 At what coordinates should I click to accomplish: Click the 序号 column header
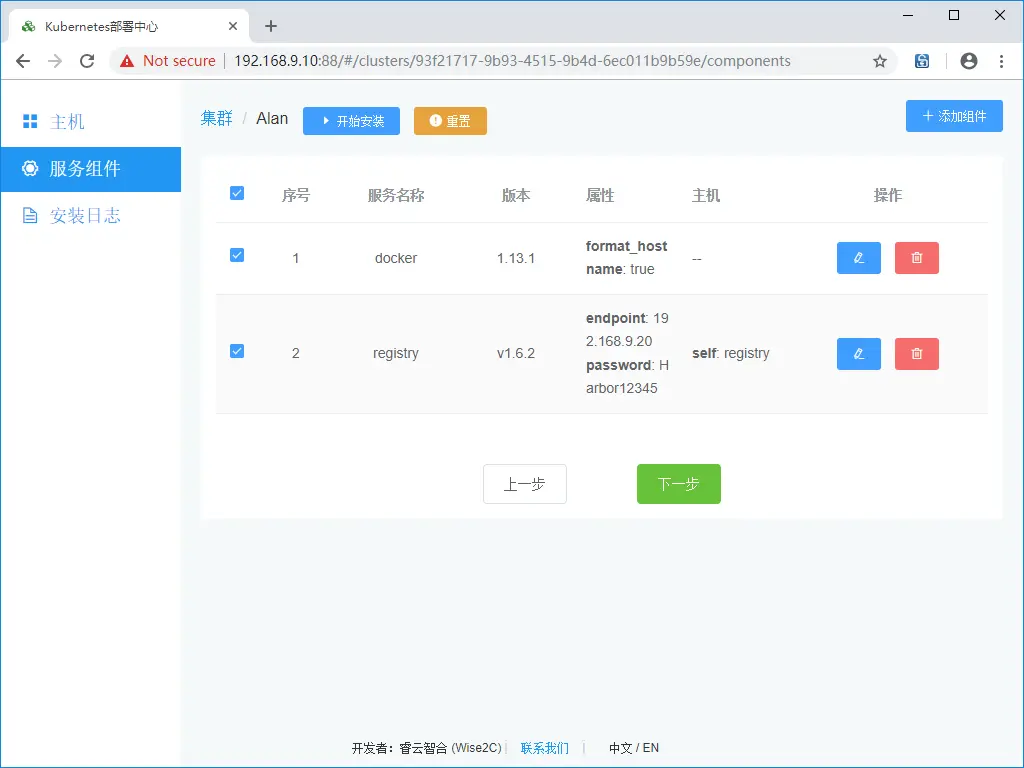tap(296, 195)
